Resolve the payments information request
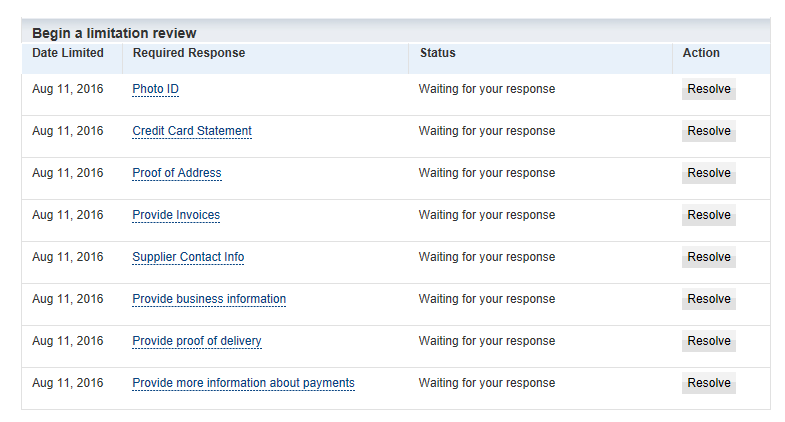Image resolution: width=785 pixels, height=422 pixels. [708, 383]
